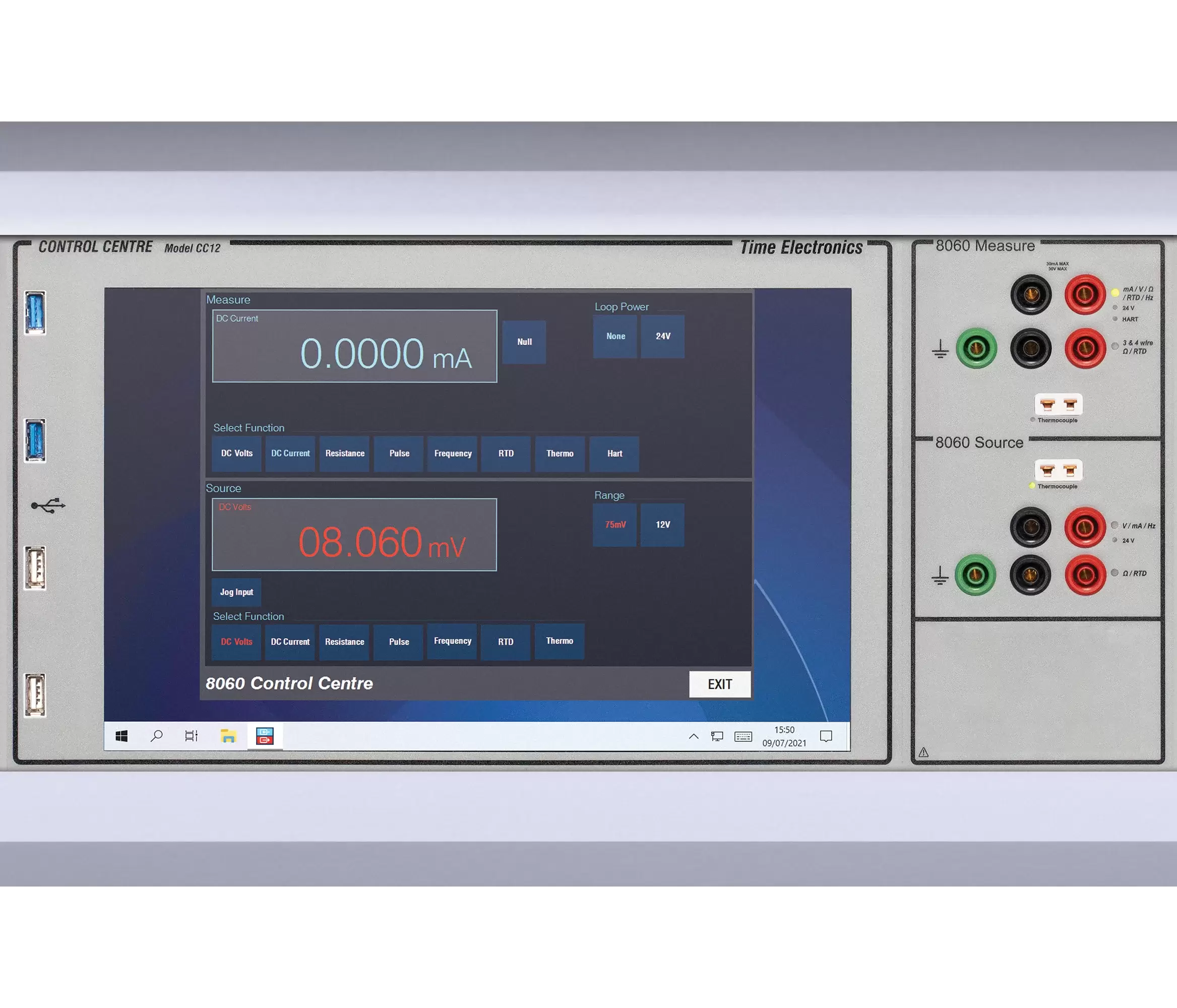Image resolution: width=1177 pixels, height=1008 pixels.
Task: Select Resistance in Measure functions
Action: 345,454
